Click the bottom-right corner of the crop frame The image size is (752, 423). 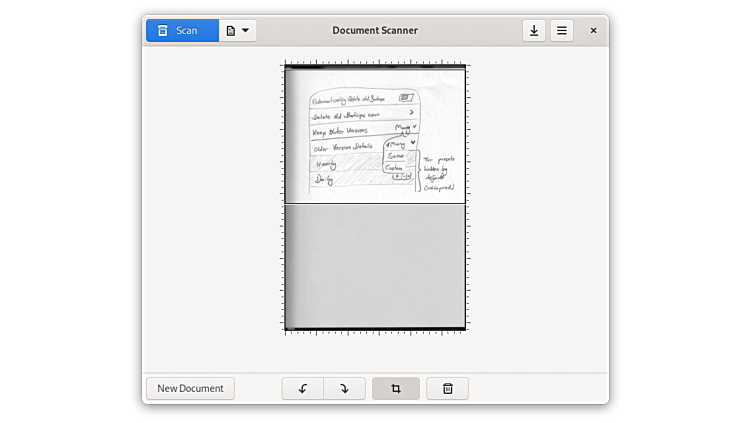click(465, 329)
